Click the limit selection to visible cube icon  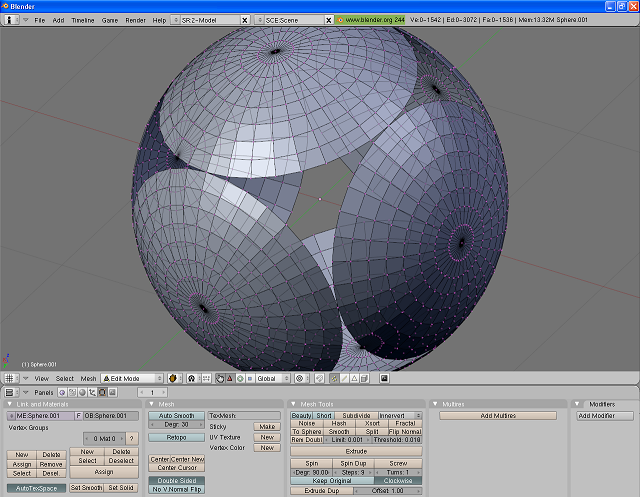click(364, 378)
